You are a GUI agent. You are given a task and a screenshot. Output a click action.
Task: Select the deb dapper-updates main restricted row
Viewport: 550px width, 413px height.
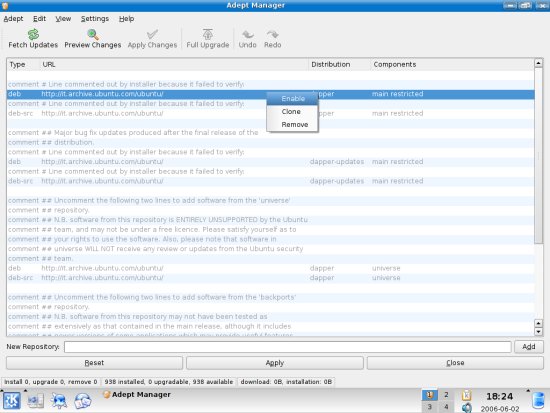[270, 162]
